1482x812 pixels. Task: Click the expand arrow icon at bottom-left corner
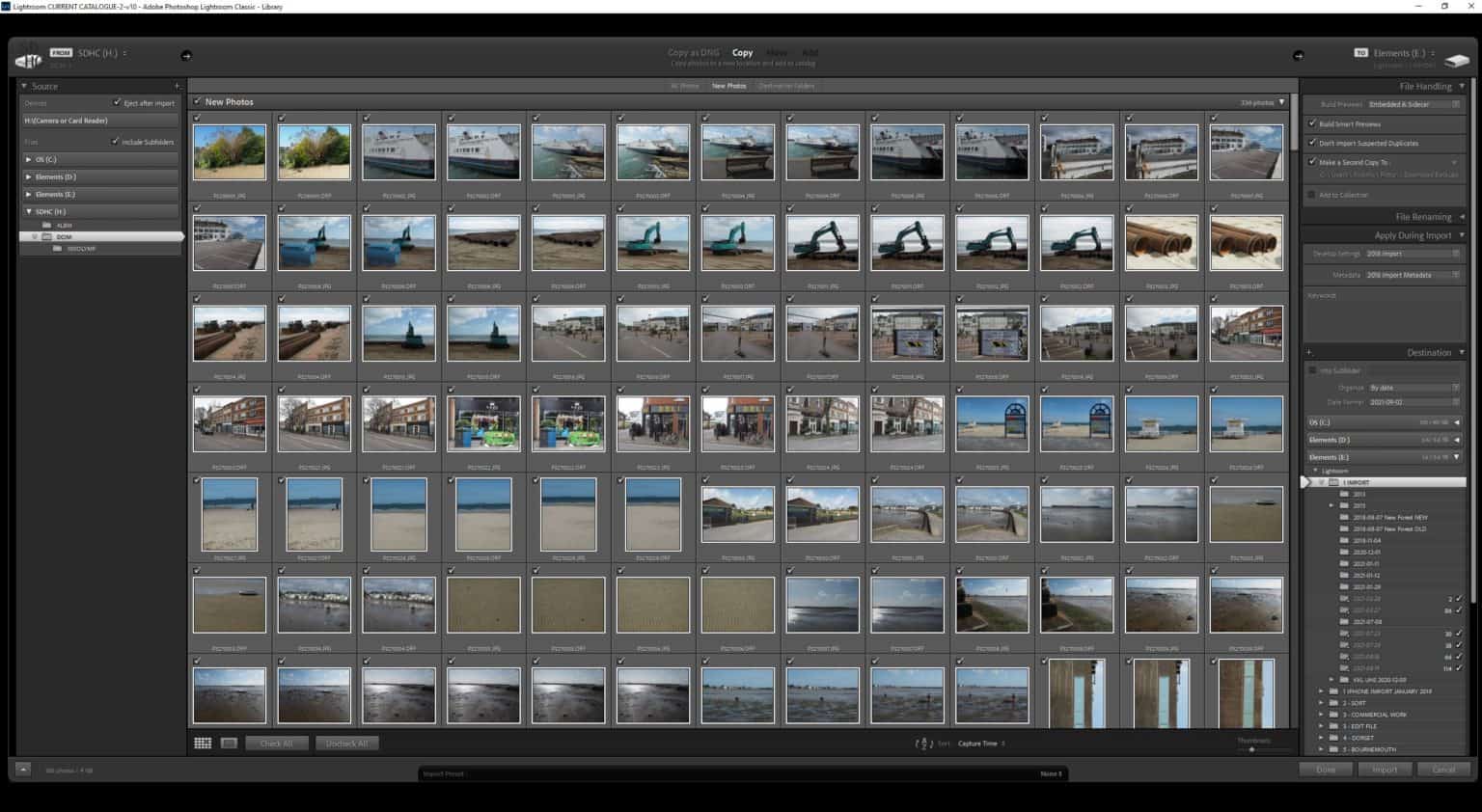23,769
